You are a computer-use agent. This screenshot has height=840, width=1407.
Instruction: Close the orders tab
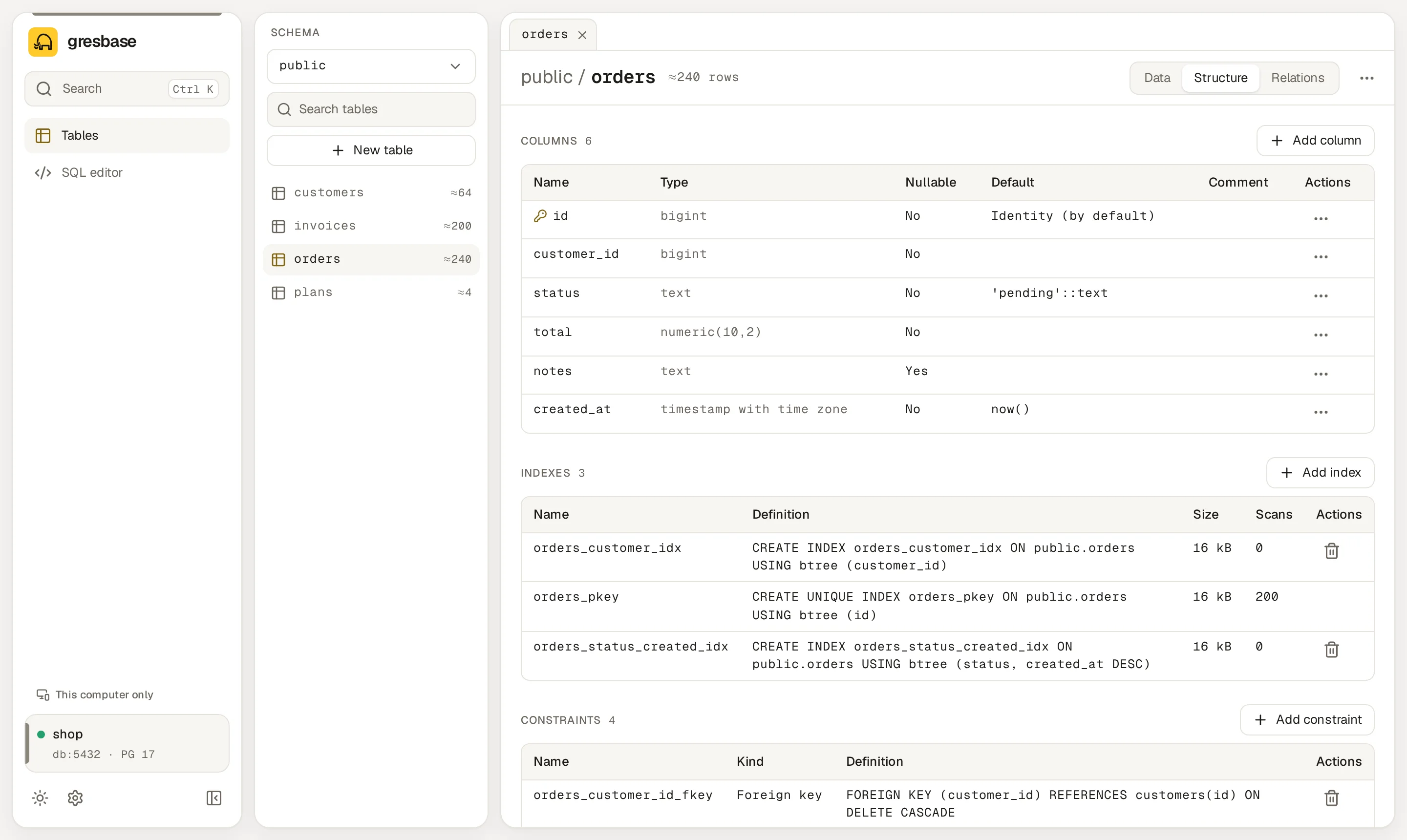click(x=582, y=35)
